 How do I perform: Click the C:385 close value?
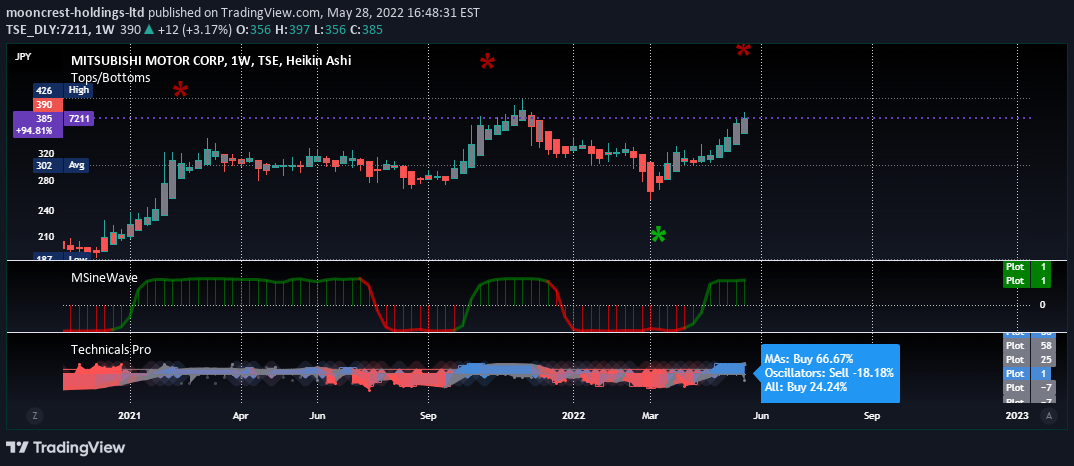364,29
